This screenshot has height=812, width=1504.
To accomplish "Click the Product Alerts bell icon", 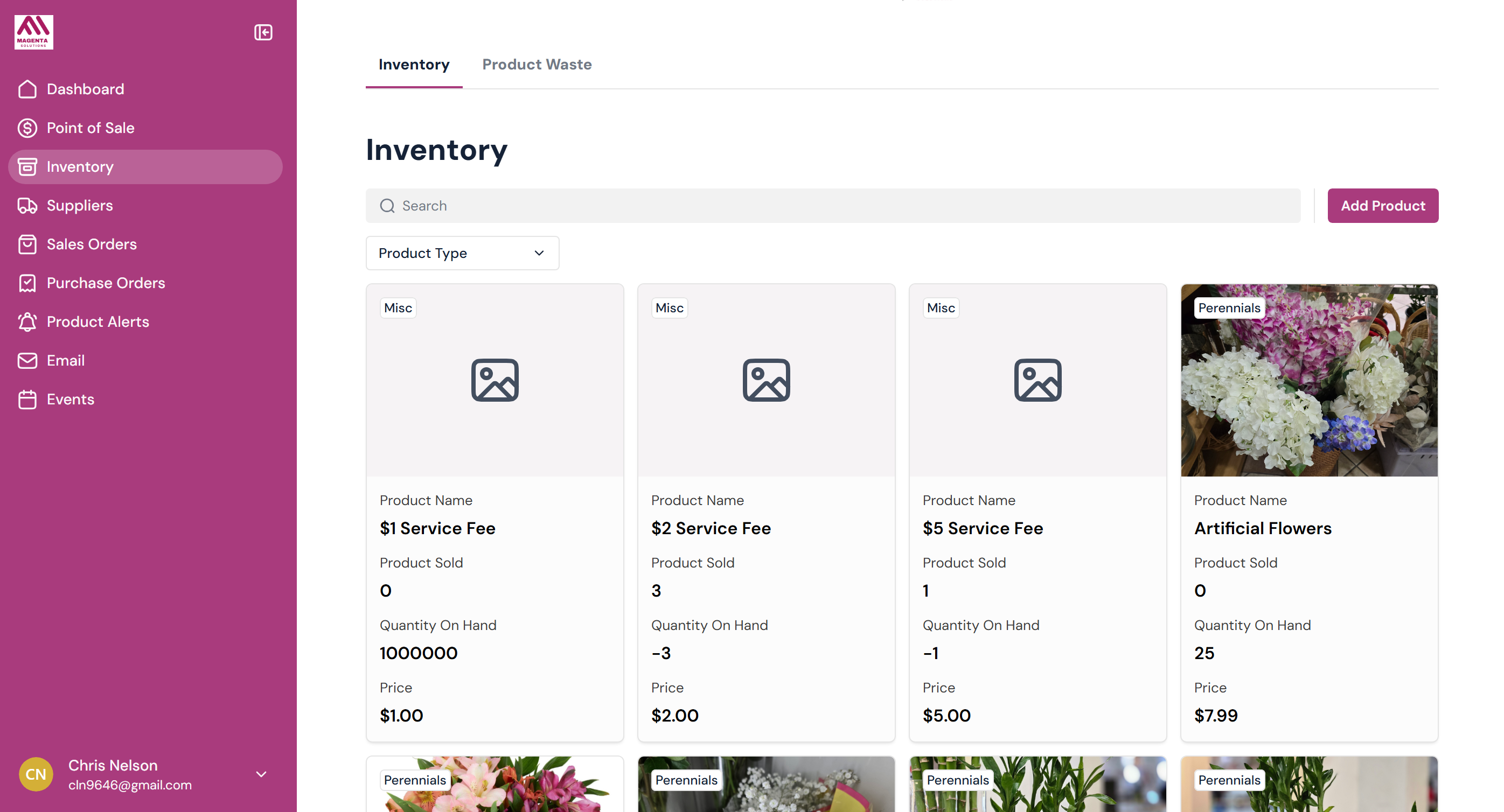I will click(27, 321).
